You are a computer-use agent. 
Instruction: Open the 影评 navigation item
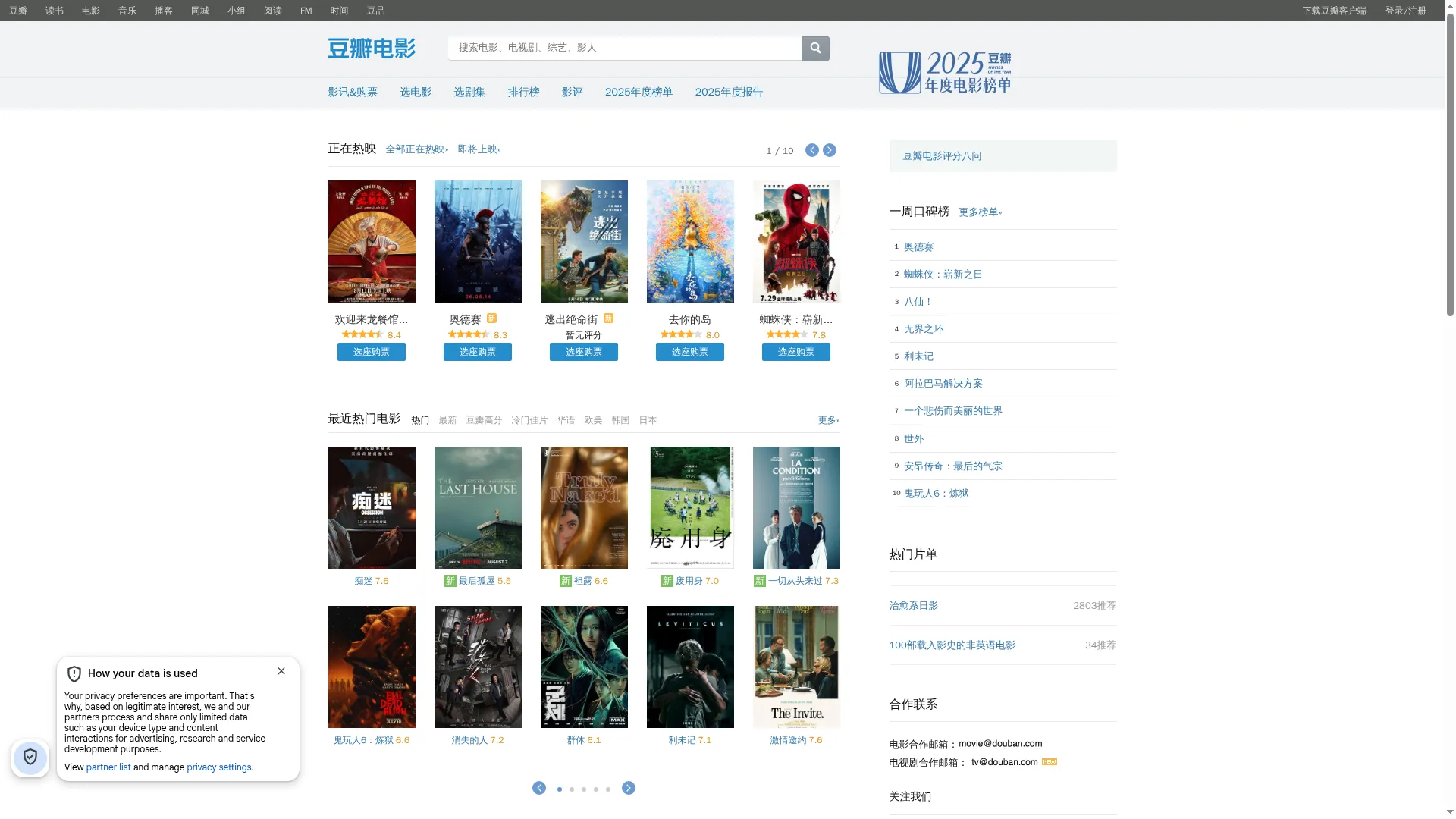click(x=572, y=92)
